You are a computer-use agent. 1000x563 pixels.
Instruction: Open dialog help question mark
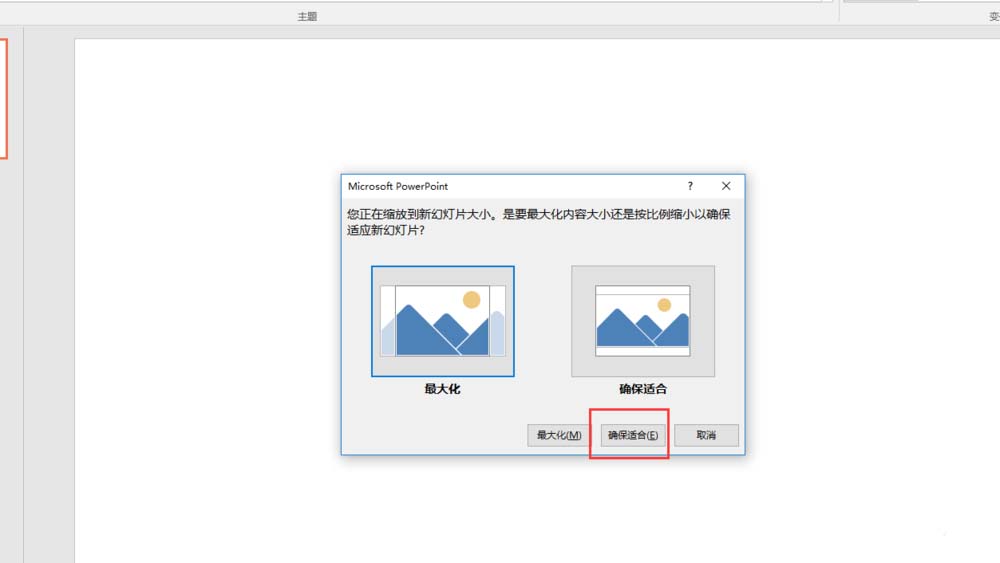690,186
